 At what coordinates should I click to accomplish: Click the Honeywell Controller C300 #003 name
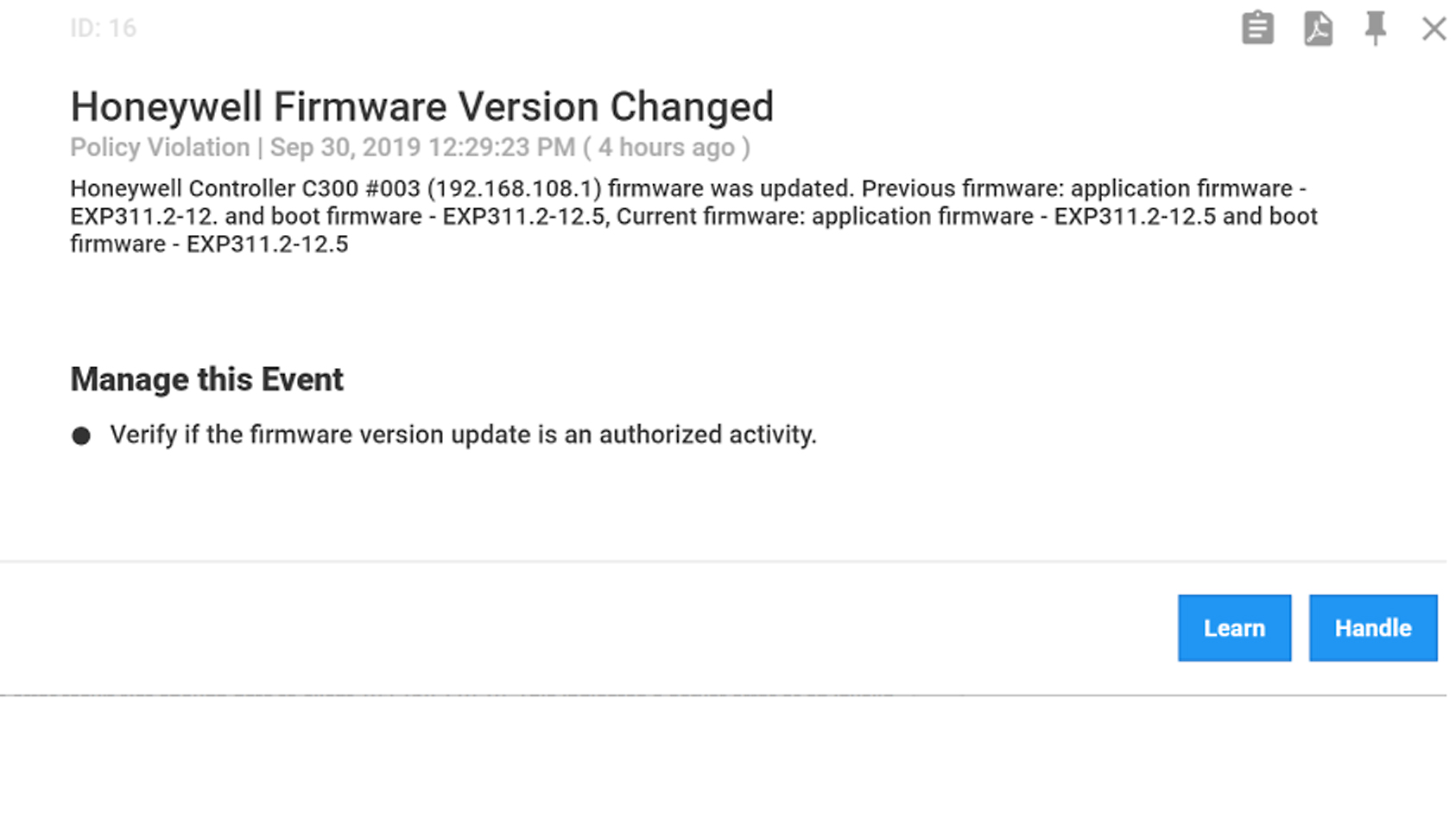pyautogui.click(x=244, y=188)
